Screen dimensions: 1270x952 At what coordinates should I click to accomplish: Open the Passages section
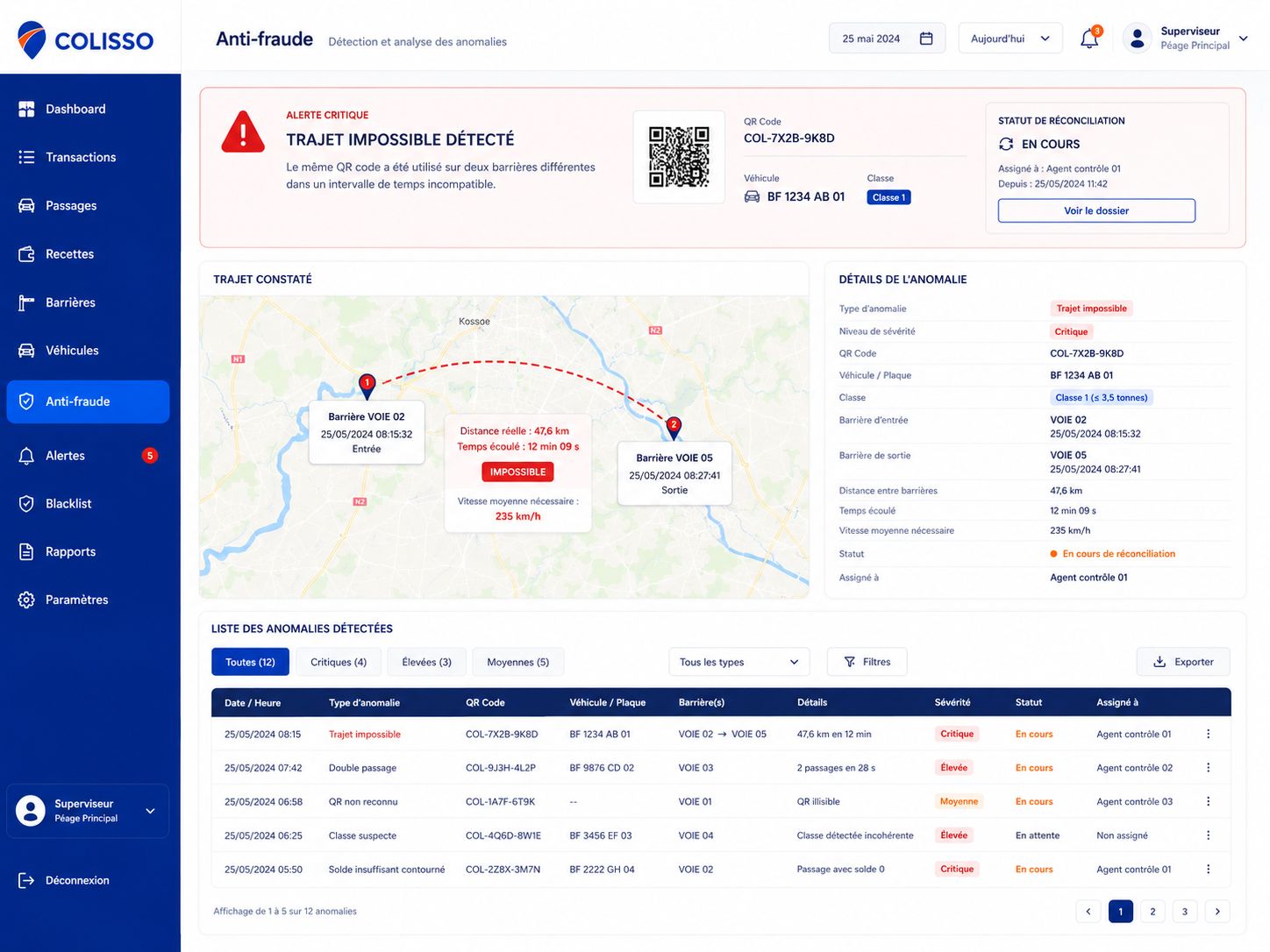88,205
